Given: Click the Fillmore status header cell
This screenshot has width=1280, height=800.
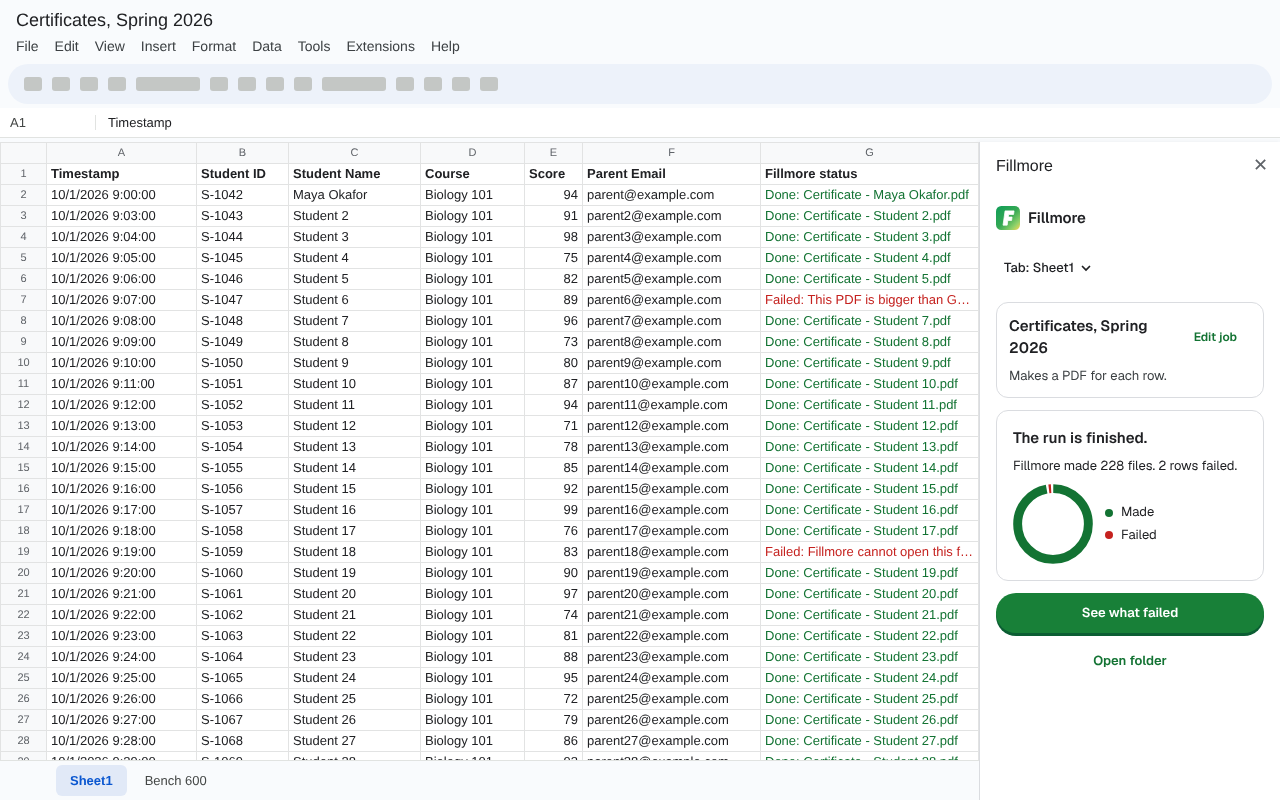Looking at the screenshot, I should point(869,173).
